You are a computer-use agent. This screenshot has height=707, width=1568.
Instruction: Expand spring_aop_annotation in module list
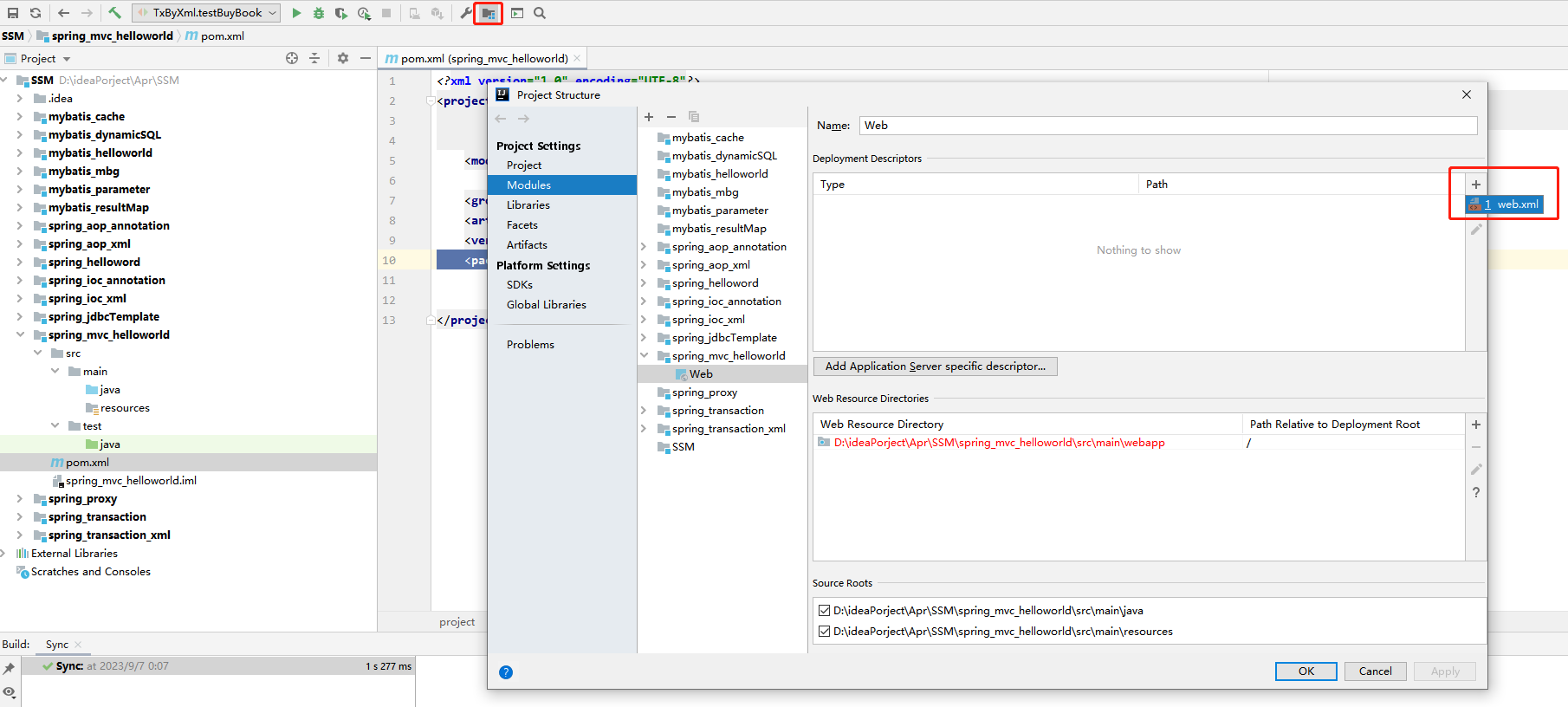[644, 247]
